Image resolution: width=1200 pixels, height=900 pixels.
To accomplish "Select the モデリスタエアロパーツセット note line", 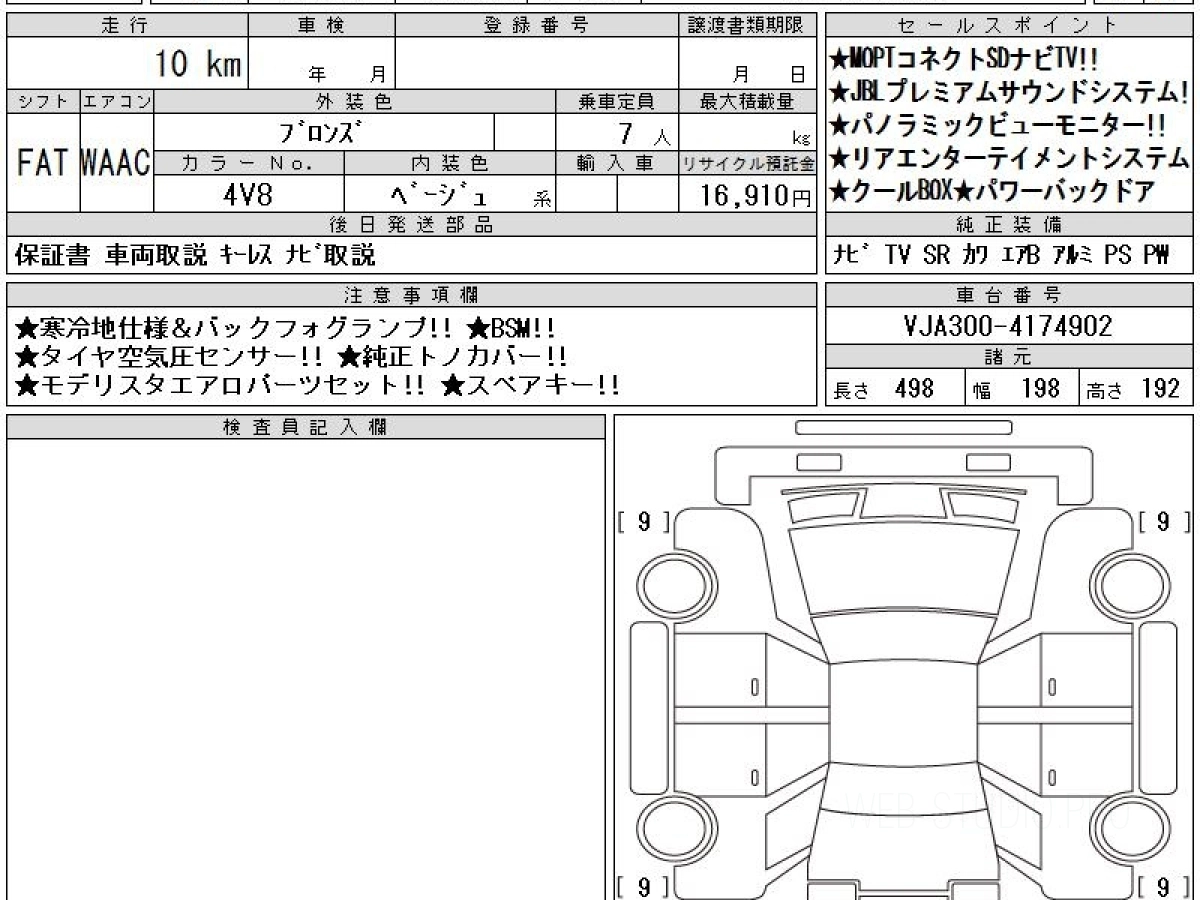I will coord(318,385).
